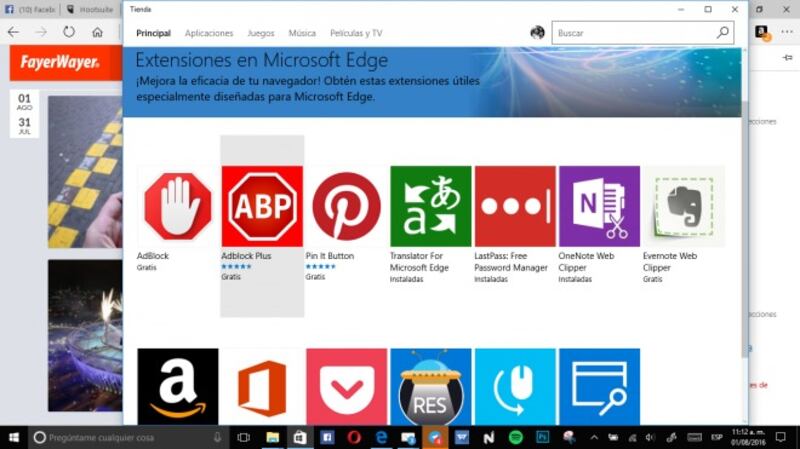
Task: Open the Amazon extension tile
Action: (178, 387)
